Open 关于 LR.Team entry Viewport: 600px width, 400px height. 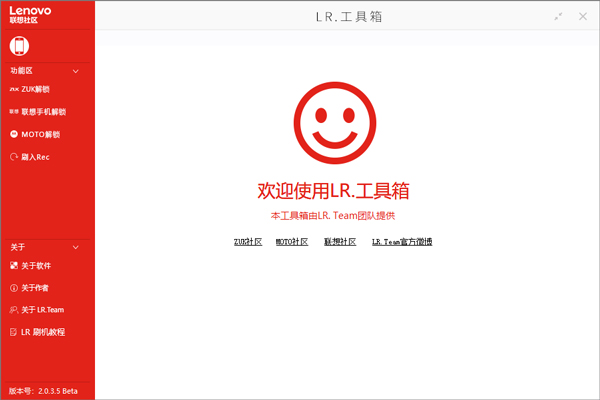(x=37, y=310)
